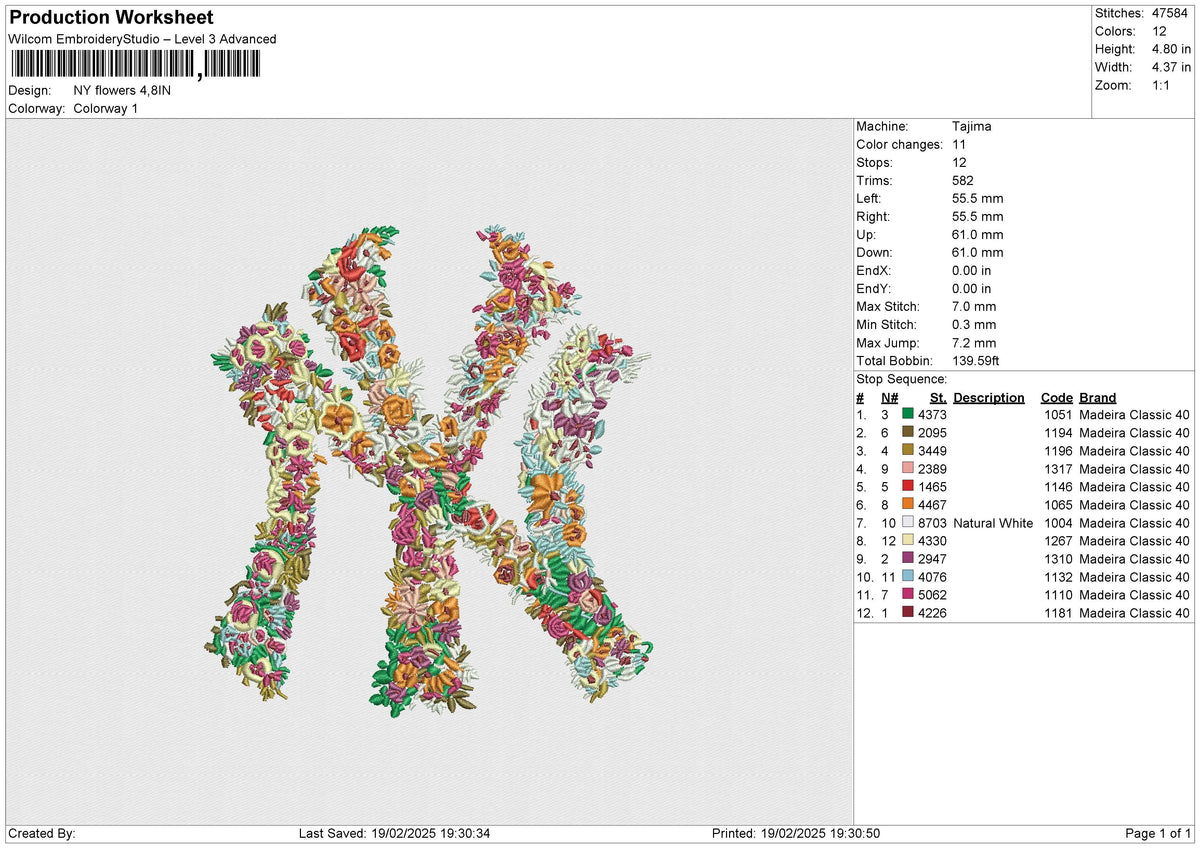This screenshot has height=848, width=1200.
Task: Click the max stitch value '7.0 mm'
Action: tap(974, 306)
